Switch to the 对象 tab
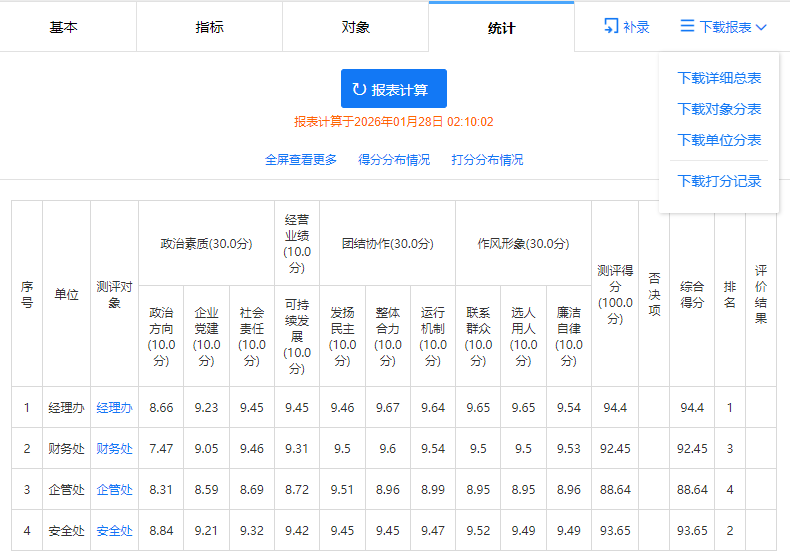 click(356, 27)
